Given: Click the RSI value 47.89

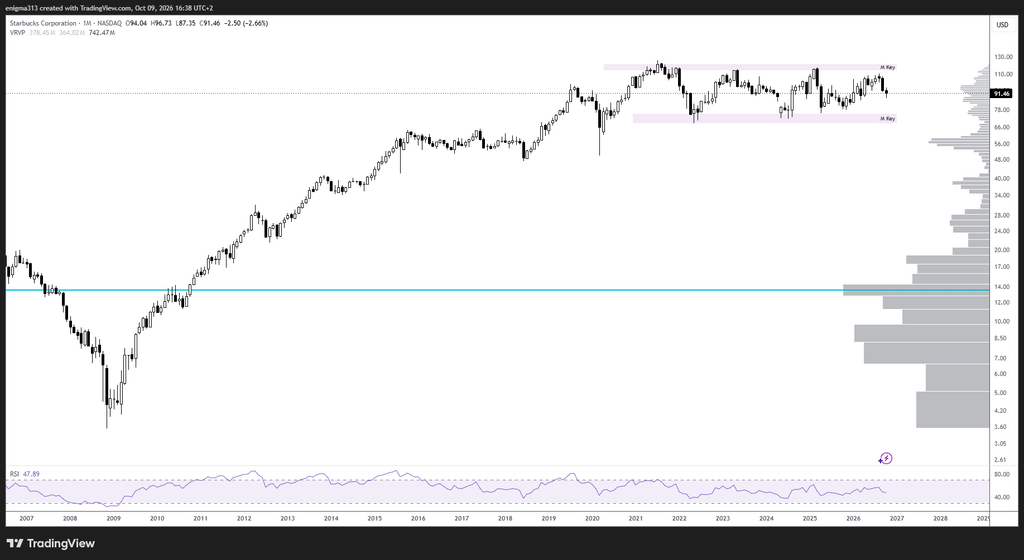Looking at the screenshot, I should tap(31, 474).
